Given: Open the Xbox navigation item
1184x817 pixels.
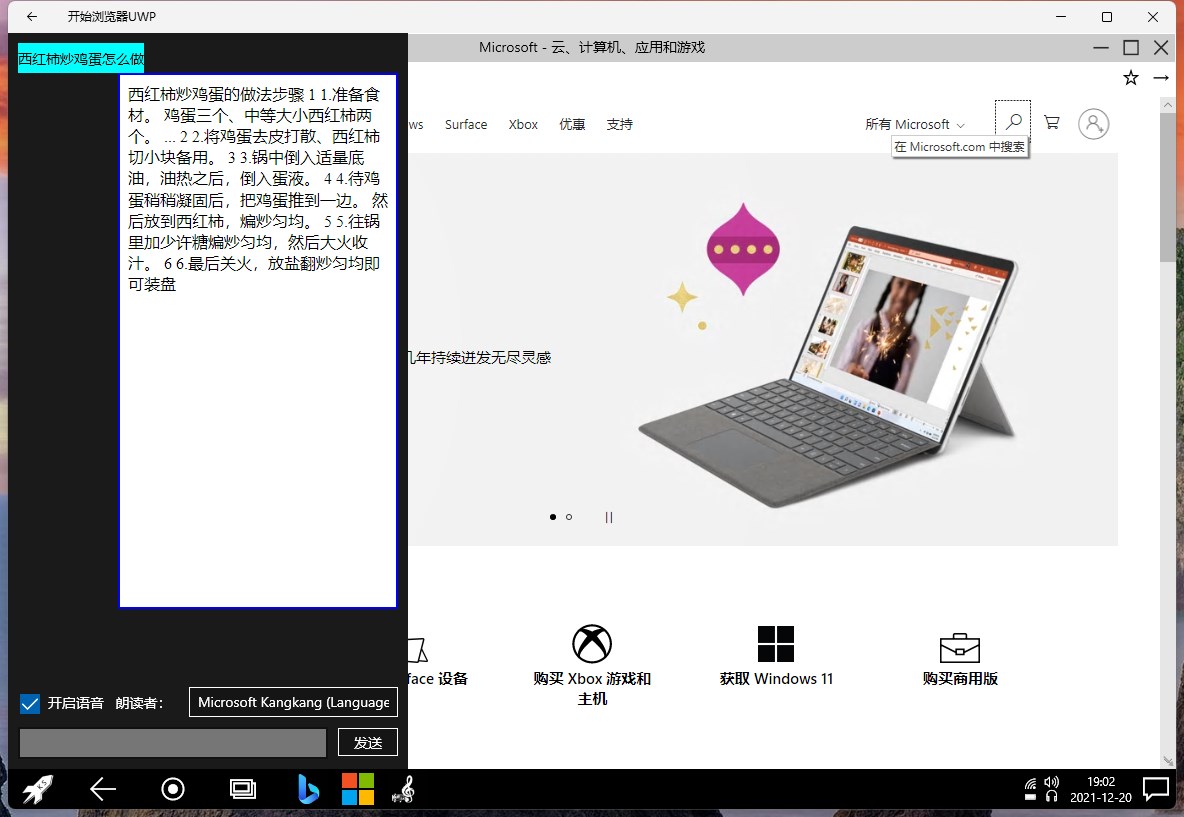Looking at the screenshot, I should click(x=523, y=125).
